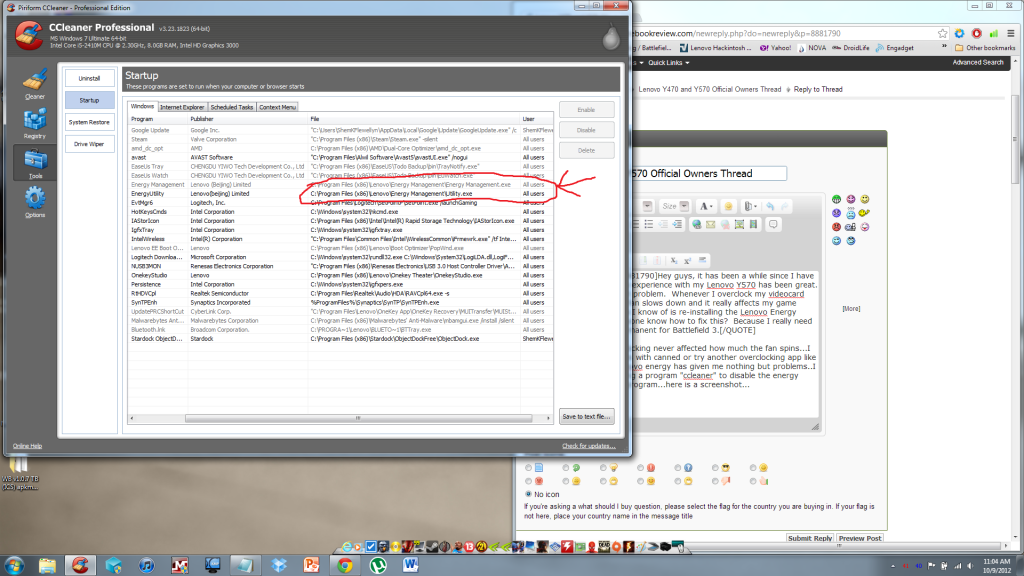Select the red exclamation post icon radio
Screen dimensions: 1024x576
coord(641,468)
